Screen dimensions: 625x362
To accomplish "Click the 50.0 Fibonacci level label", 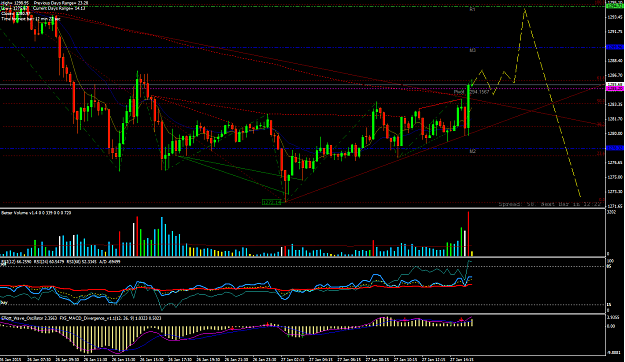I will coord(600,101).
